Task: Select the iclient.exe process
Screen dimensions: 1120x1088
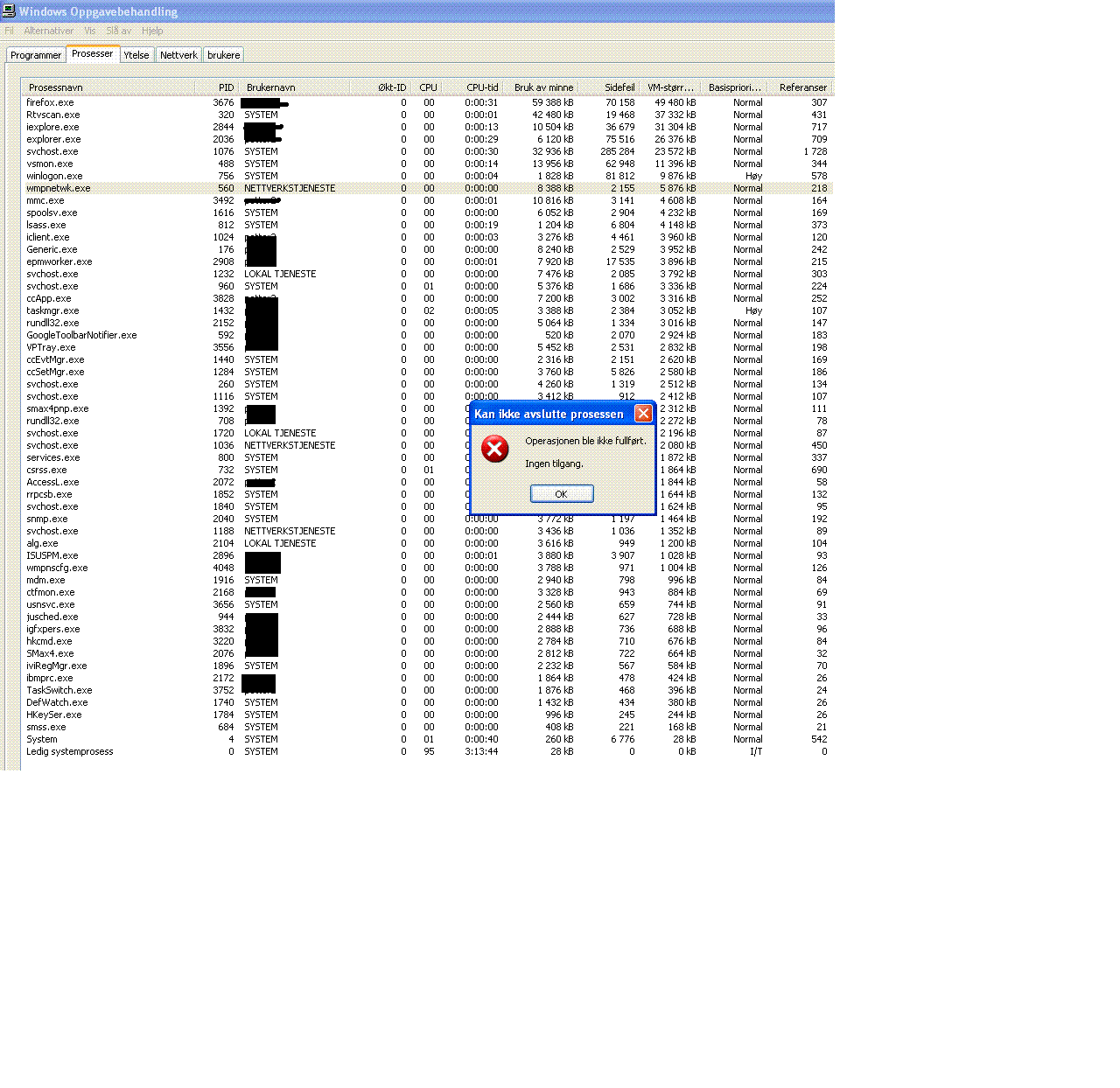Action: pyautogui.click(x=427, y=237)
